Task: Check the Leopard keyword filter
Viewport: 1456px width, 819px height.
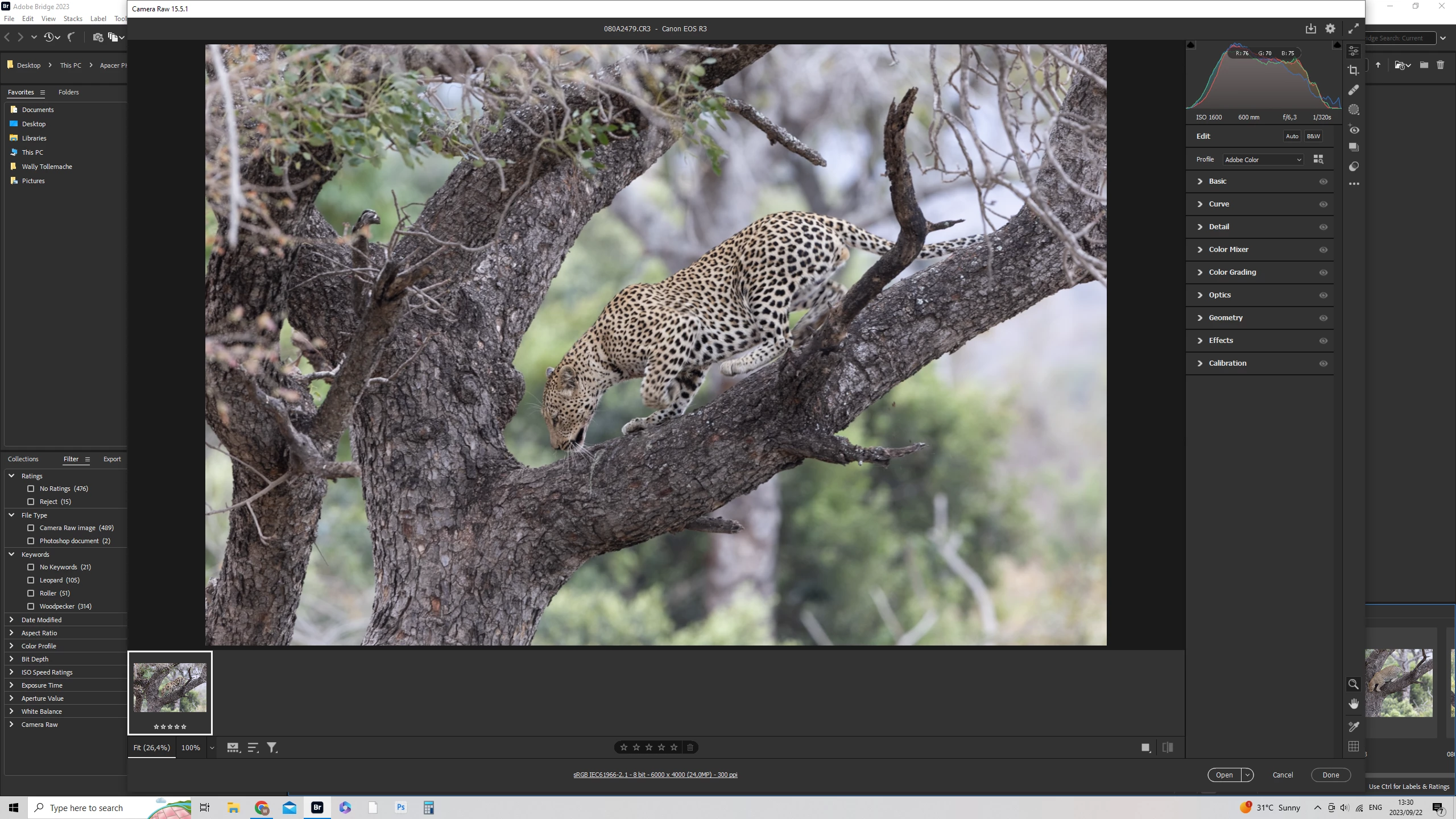Action: 31,580
